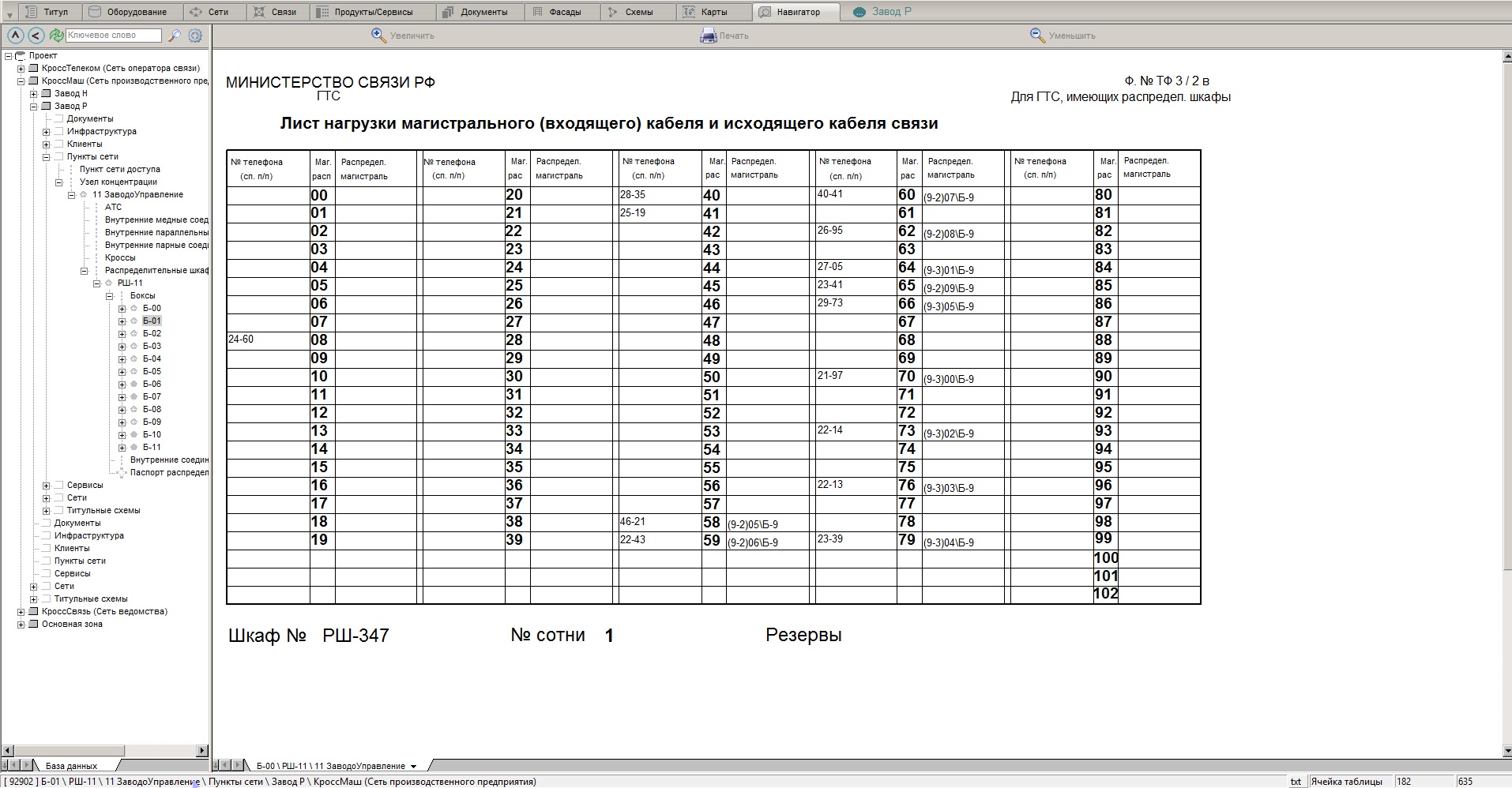Click the first-tab navigation arrow of bottom tree tabs

click(x=6, y=765)
